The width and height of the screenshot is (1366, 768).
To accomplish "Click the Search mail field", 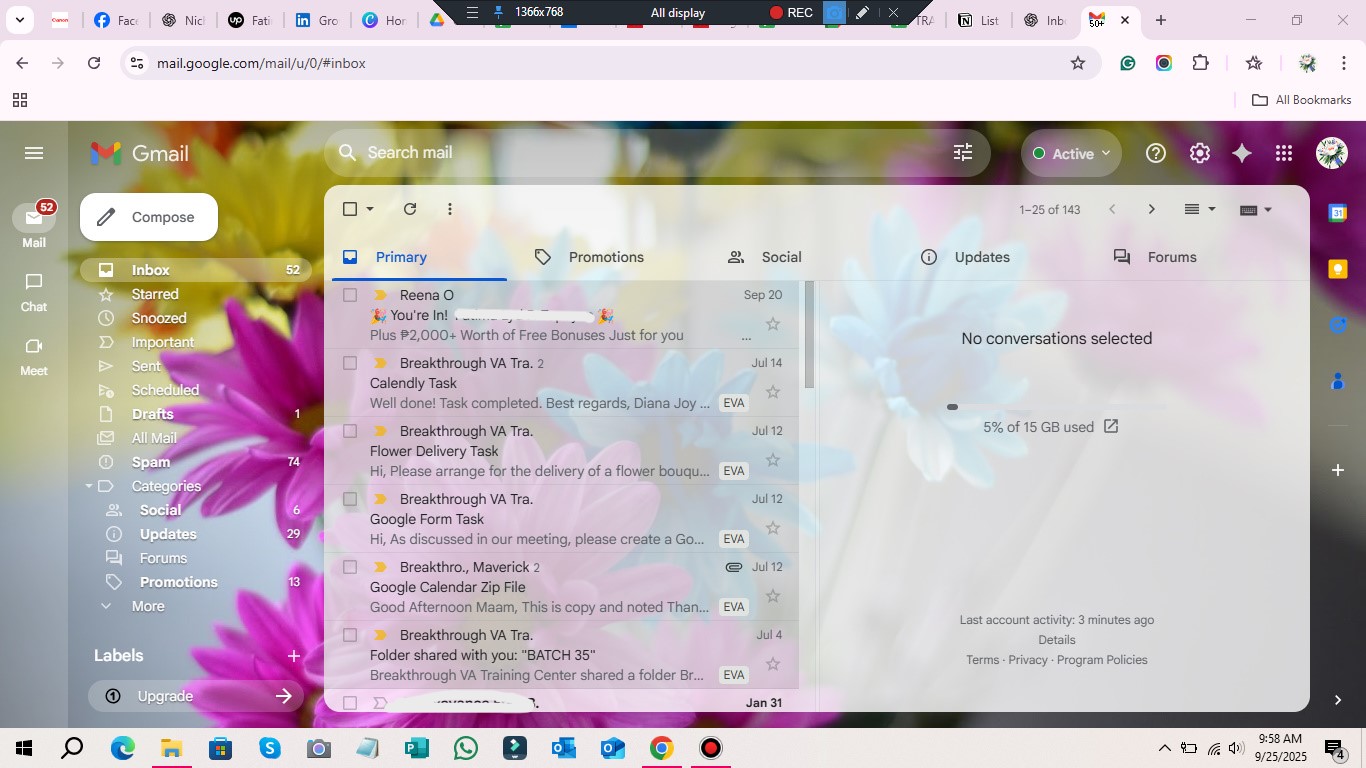I will pyautogui.click(x=640, y=152).
